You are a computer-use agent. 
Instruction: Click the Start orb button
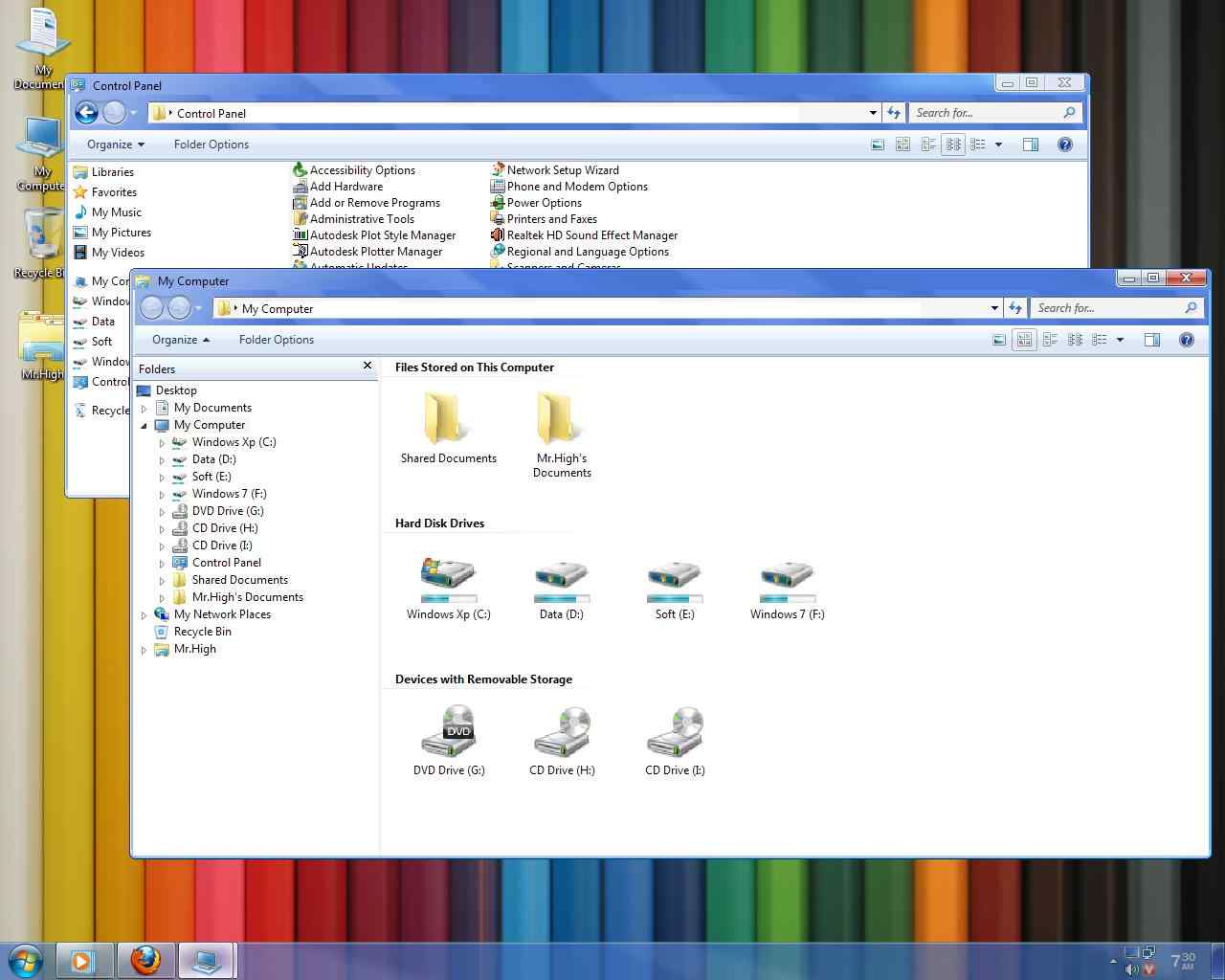pos(25,960)
